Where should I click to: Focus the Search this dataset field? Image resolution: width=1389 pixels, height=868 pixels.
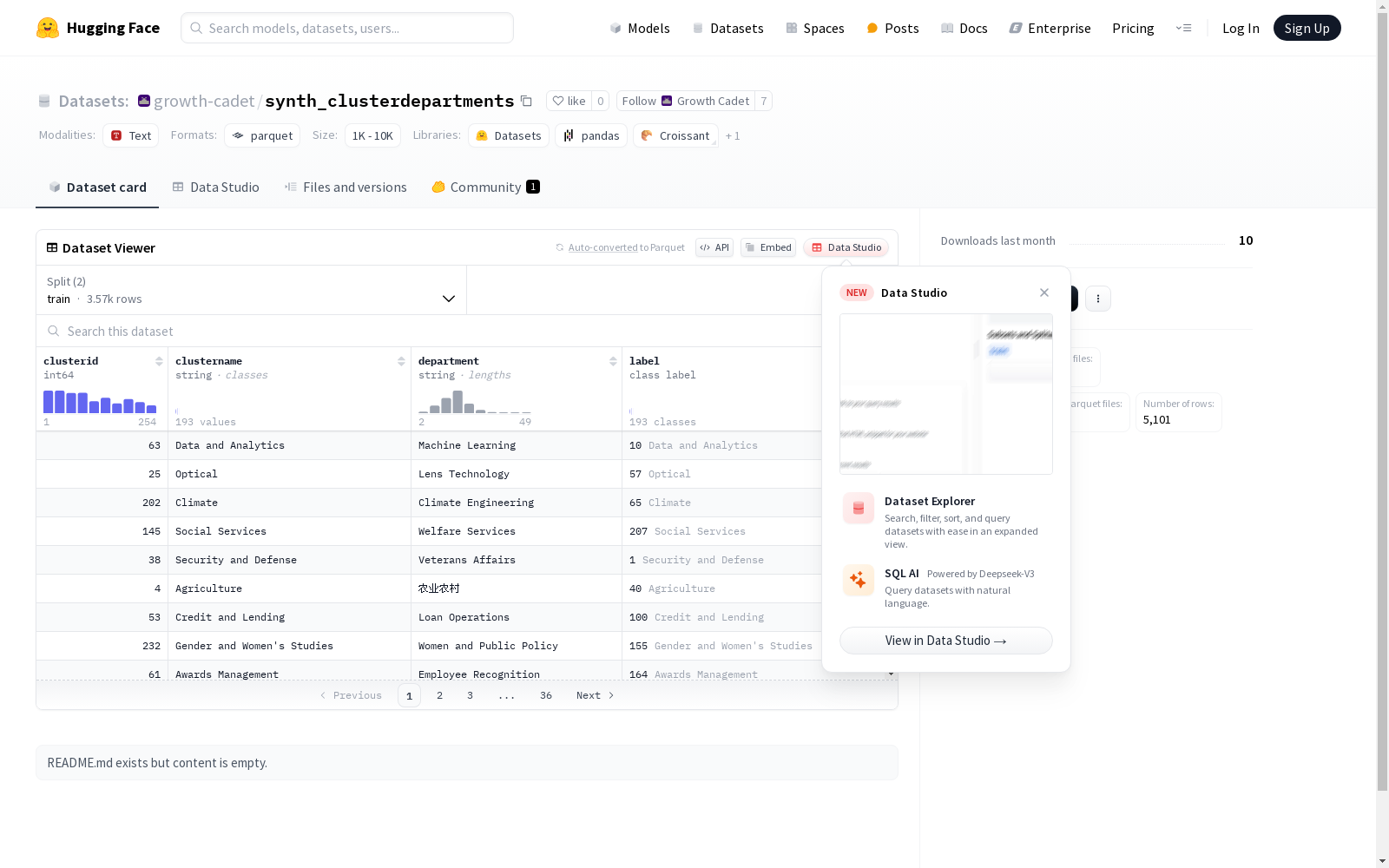(x=430, y=332)
